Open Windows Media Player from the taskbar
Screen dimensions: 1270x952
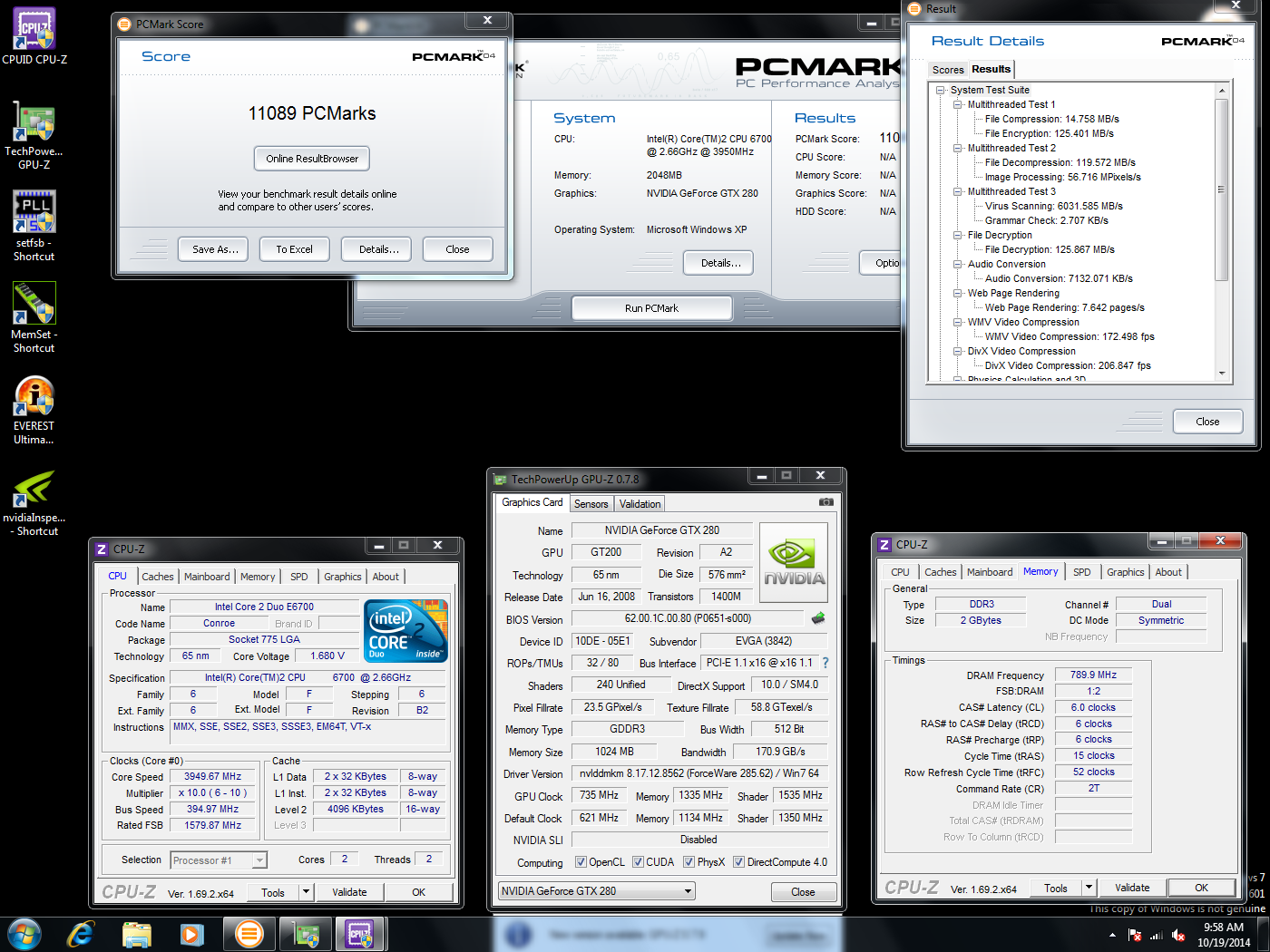[191, 934]
